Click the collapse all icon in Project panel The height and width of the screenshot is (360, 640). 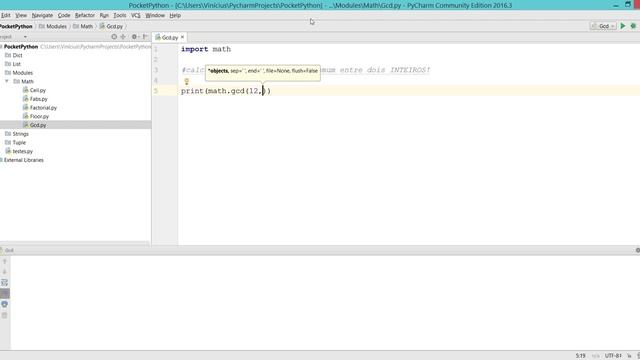(x=123, y=37)
